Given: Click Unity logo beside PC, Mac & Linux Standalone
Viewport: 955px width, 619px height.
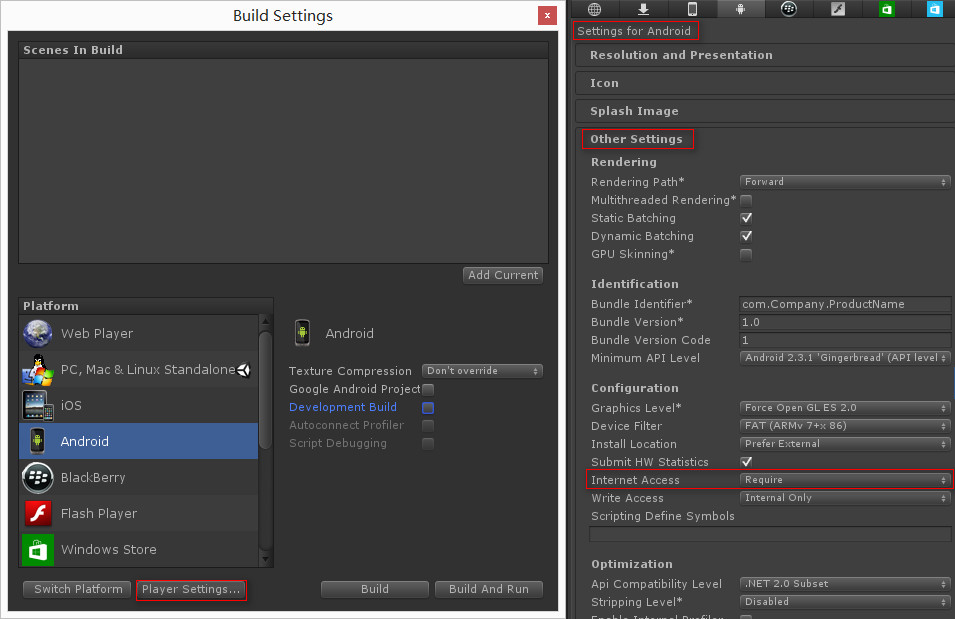Looking at the screenshot, I should [244, 370].
